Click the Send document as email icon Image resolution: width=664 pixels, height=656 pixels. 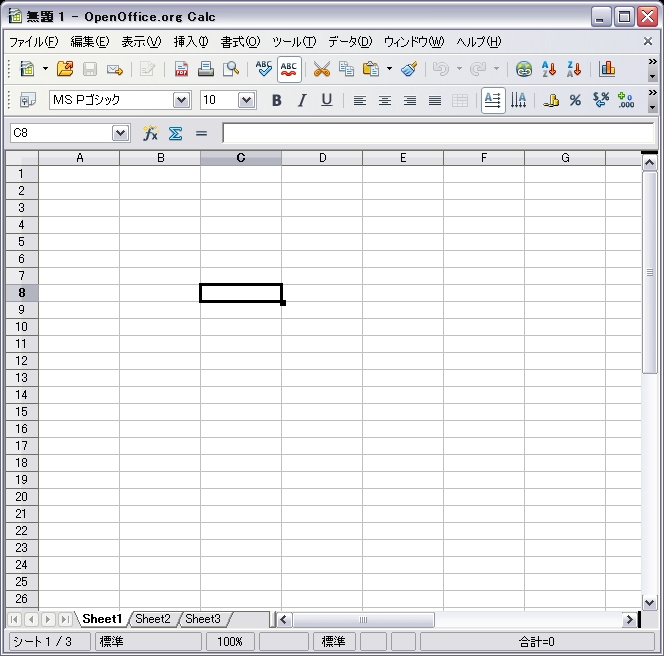(x=114, y=69)
